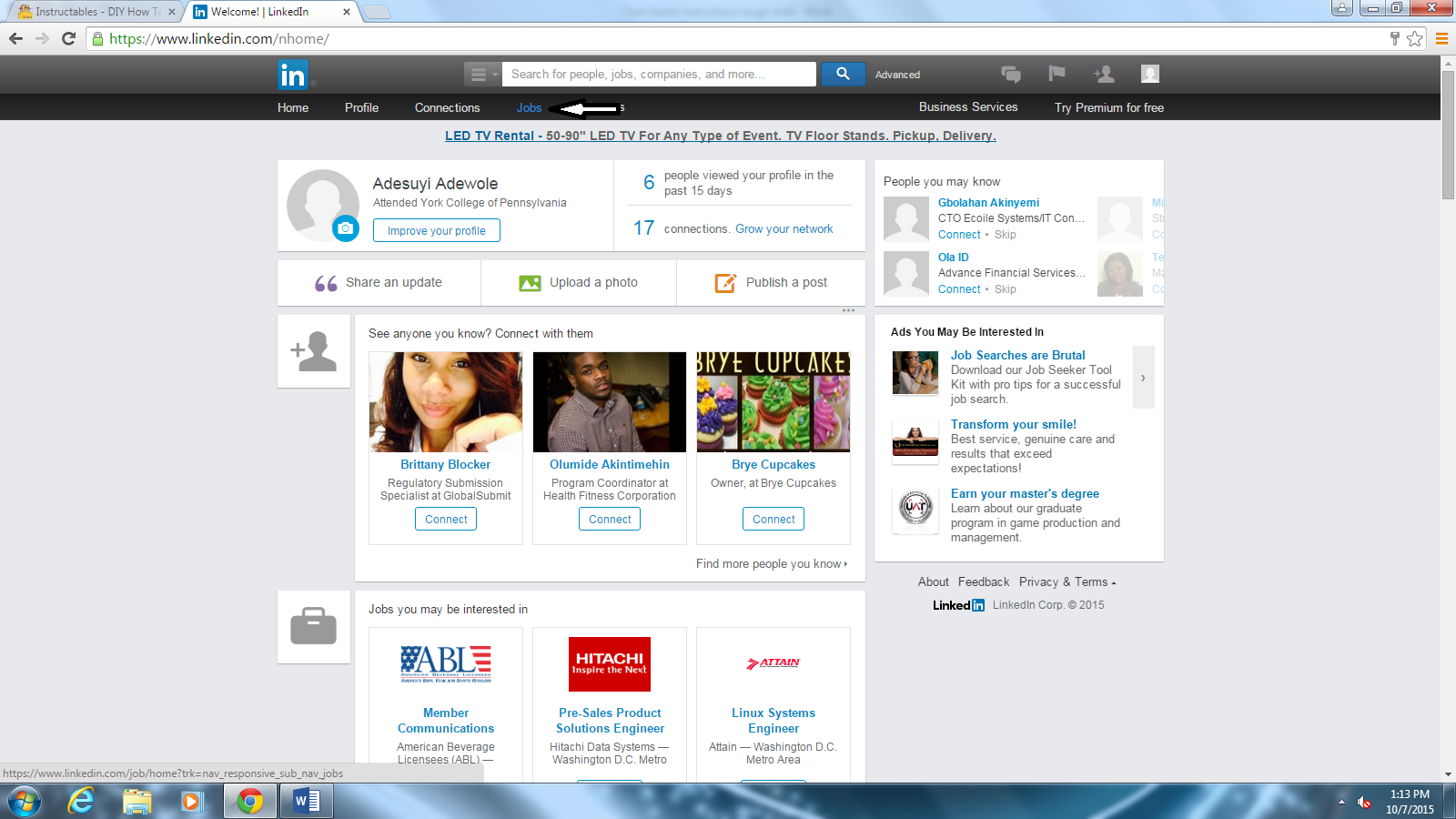Click the volume speaker tray icon
Image resolution: width=1456 pixels, height=819 pixels.
click(1364, 802)
